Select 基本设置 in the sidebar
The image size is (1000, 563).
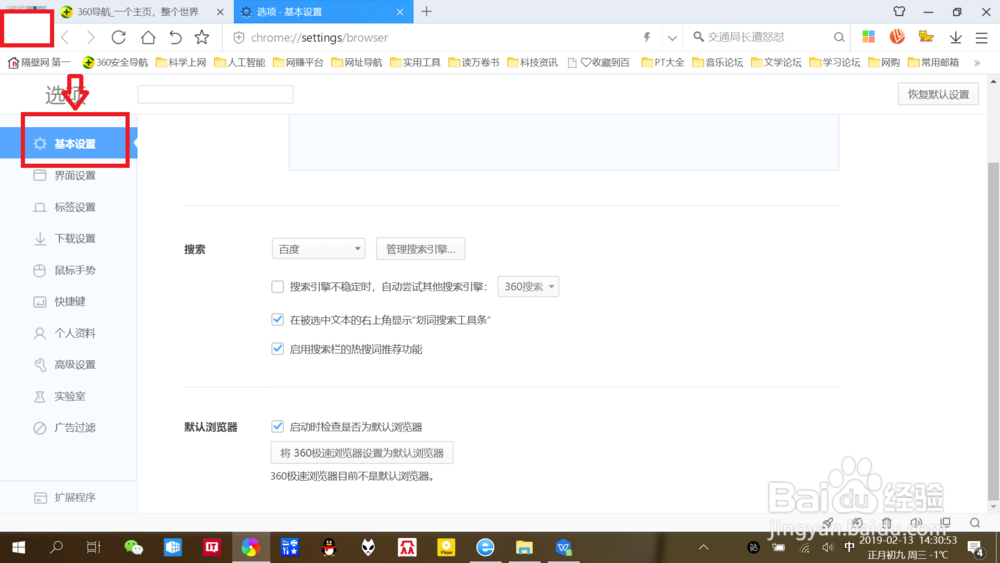[x=68, y=143]
